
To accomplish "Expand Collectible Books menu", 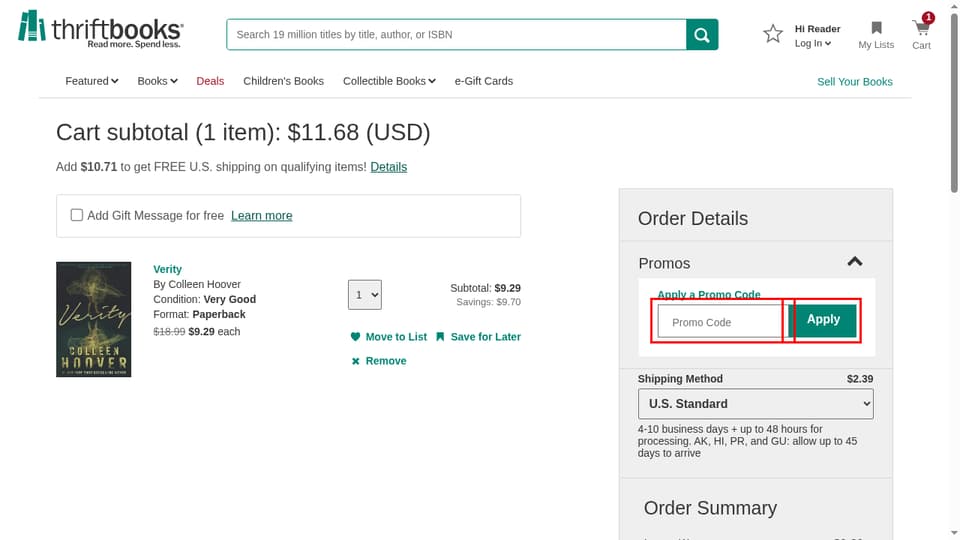I will 389,81.
